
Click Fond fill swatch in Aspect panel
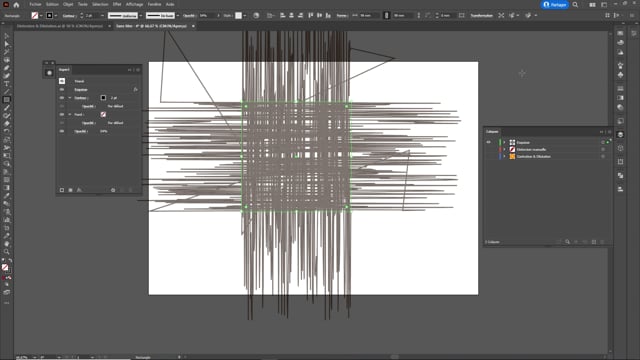[x=103, y=115]
